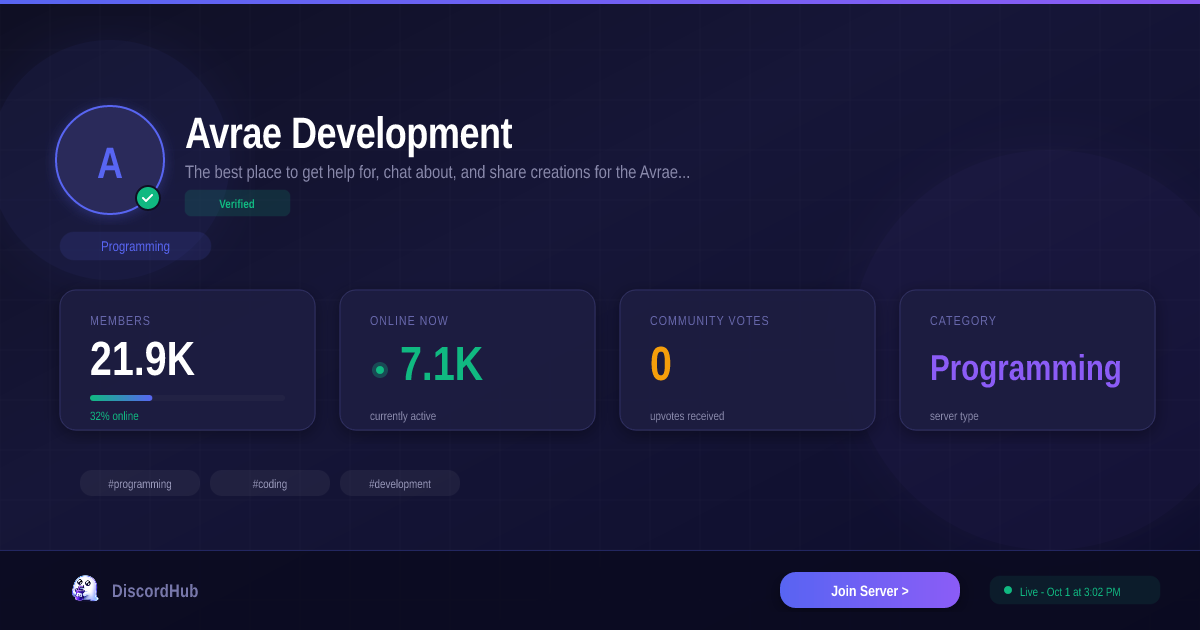Click the green live status dot

click(1008, 590)
